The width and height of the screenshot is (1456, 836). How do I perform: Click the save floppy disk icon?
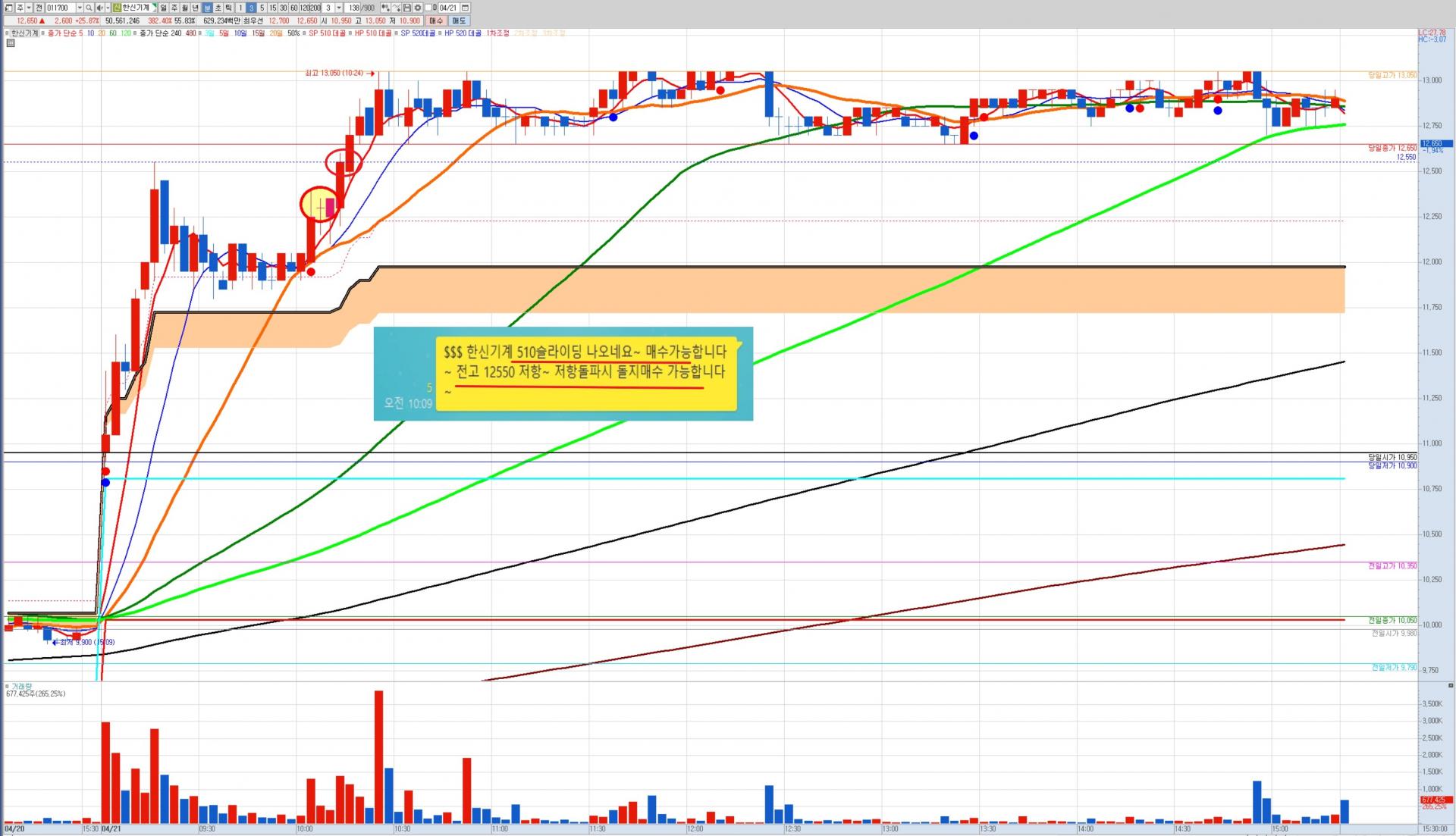coord(406,8)
